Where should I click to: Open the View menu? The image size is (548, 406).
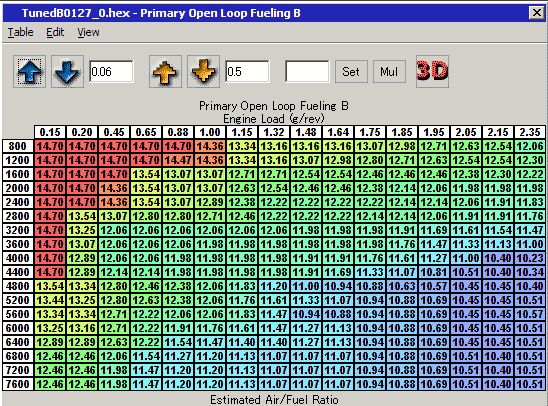[88, 32]
